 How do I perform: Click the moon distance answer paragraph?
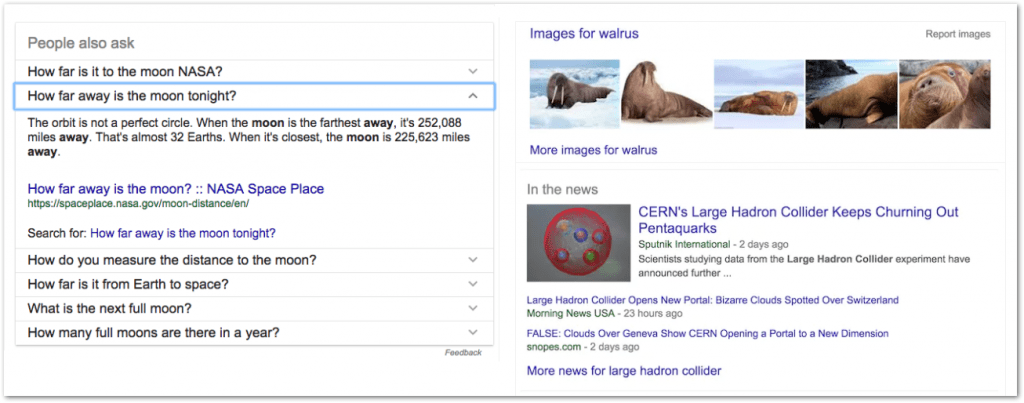pyautogui.click(x=249, y=137)
